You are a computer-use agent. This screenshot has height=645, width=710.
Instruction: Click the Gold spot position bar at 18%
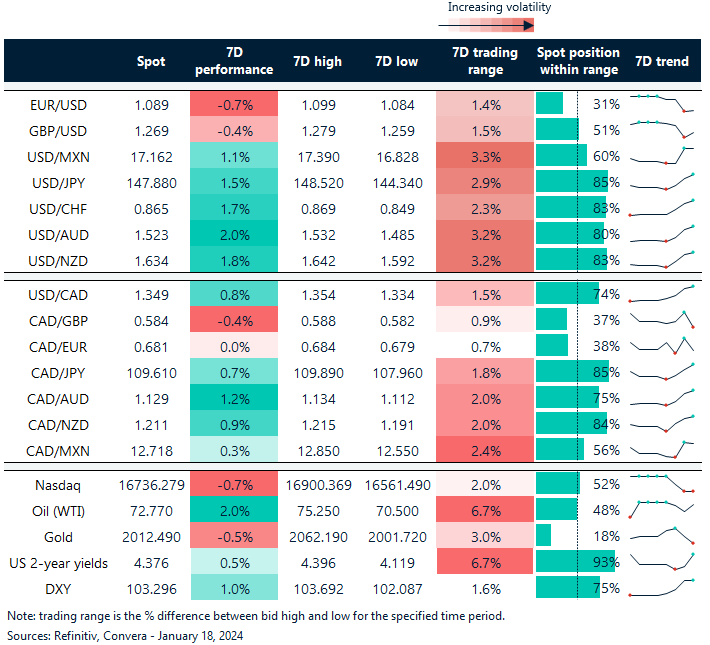pos(544,535)
